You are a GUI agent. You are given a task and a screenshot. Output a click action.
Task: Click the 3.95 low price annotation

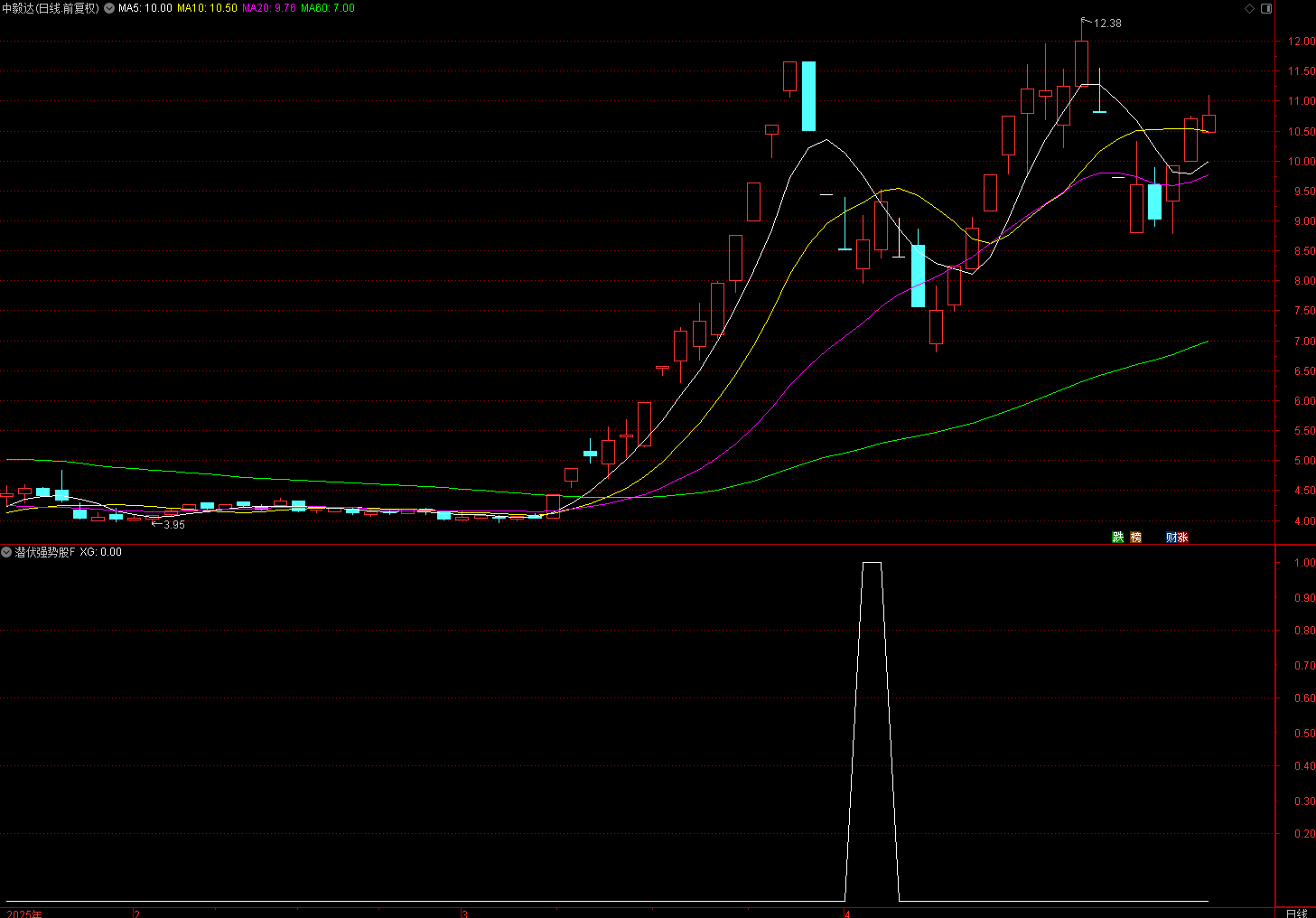coord(174,525)
